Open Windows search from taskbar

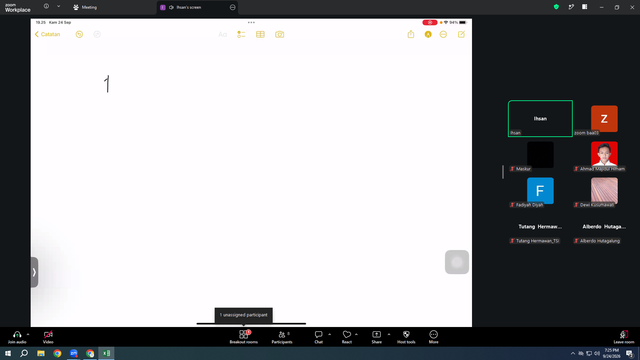[x=24, y=353]
